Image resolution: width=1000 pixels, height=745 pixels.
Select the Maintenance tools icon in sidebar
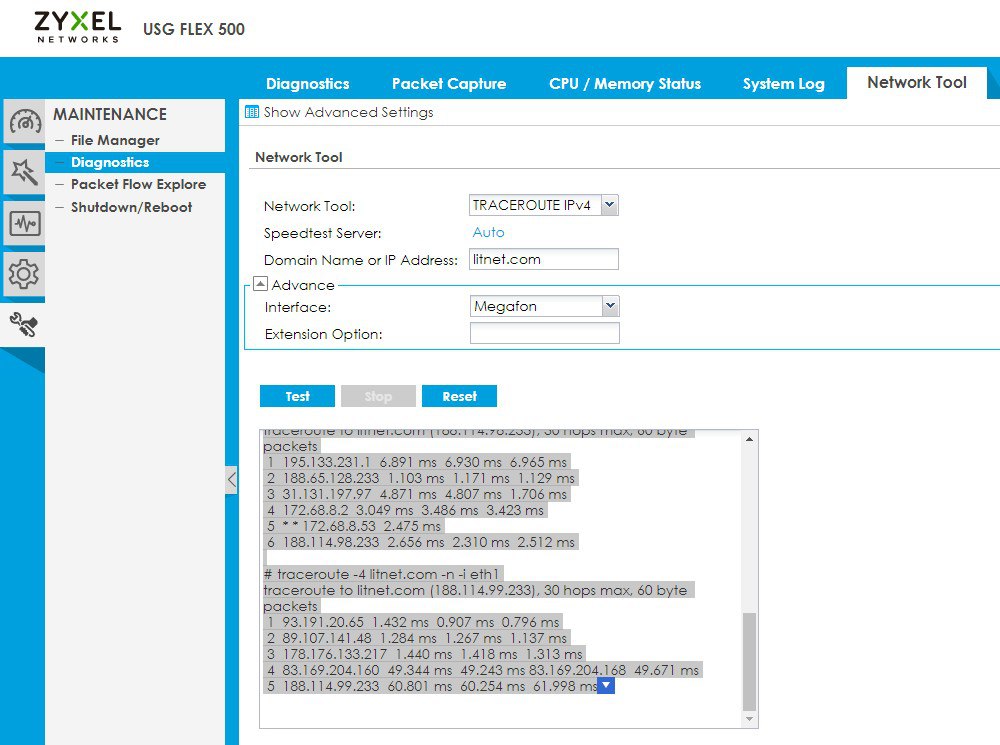coord(24,325)
